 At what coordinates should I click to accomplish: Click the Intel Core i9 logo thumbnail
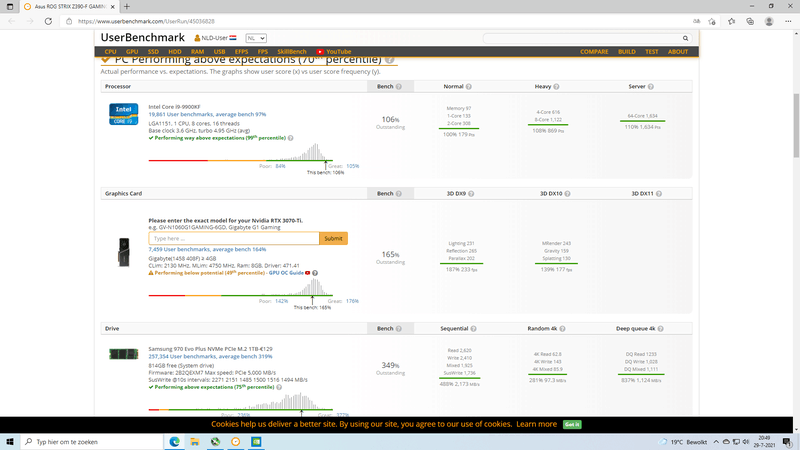coord(123,114)
